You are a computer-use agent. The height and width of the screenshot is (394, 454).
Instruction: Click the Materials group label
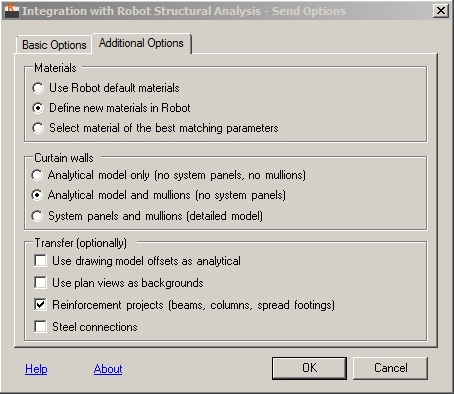[x=55, y=68]
